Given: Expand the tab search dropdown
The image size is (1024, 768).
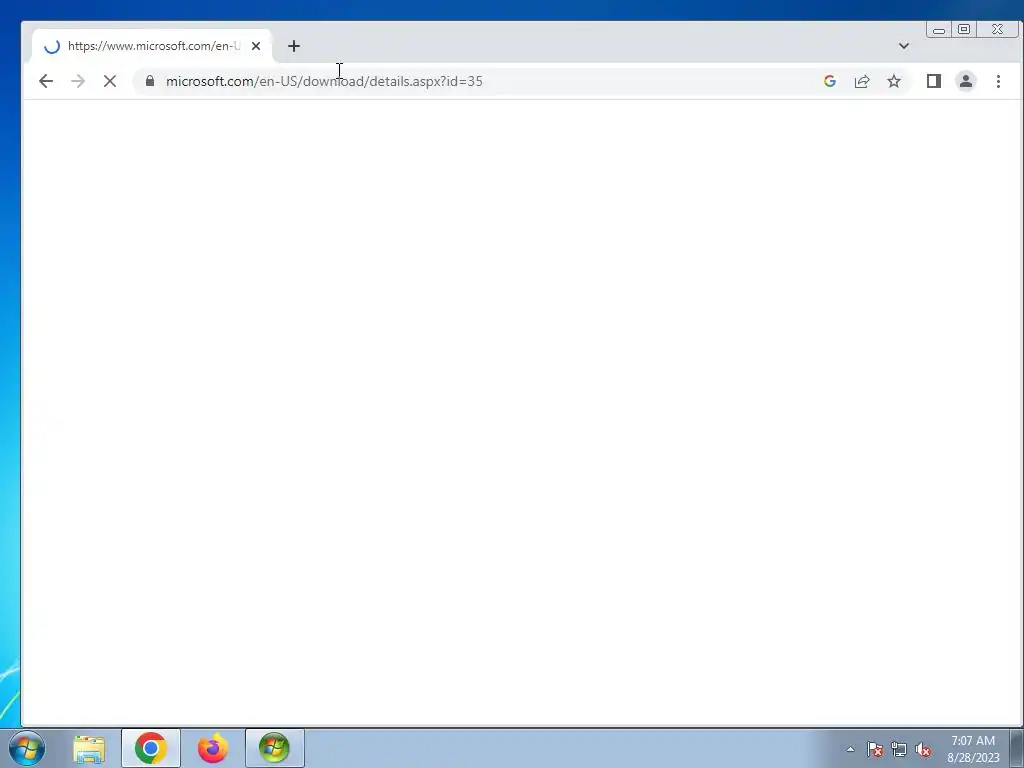Looking at the screenshot, I should 904,46.
